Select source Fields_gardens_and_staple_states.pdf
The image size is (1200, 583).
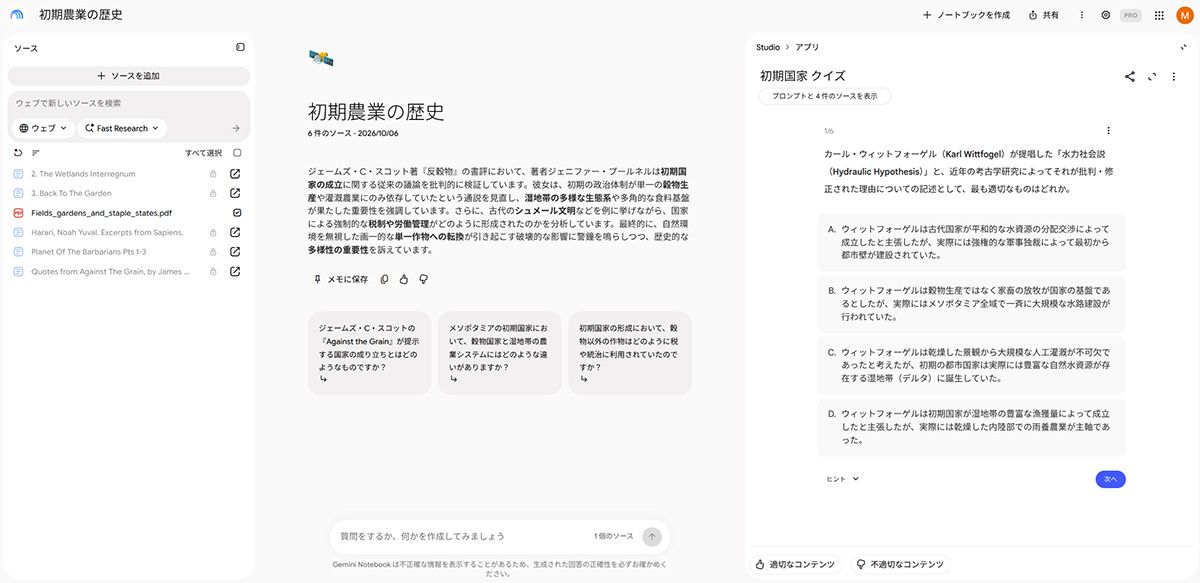tap(101, 213)
